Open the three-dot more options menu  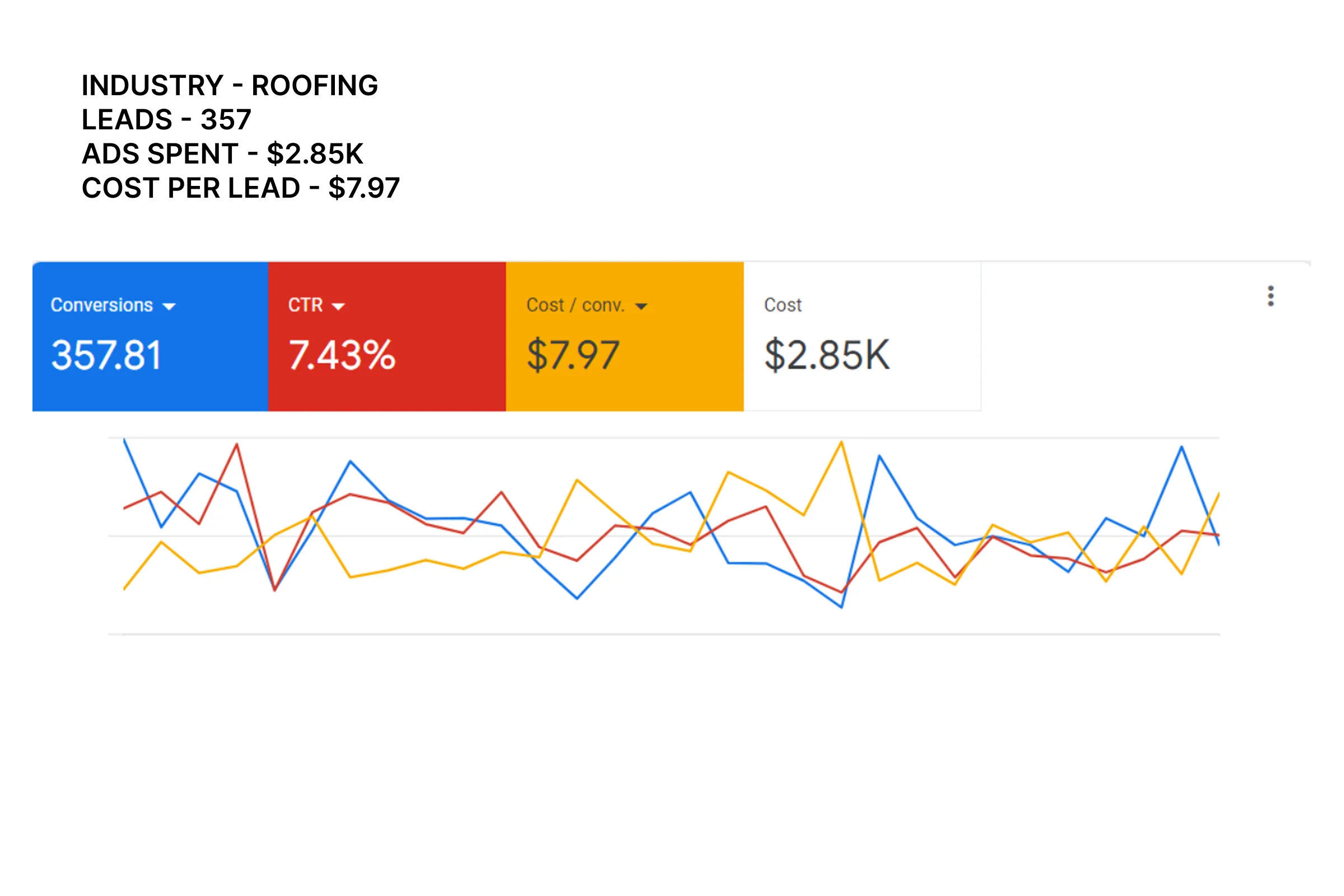1270,296
